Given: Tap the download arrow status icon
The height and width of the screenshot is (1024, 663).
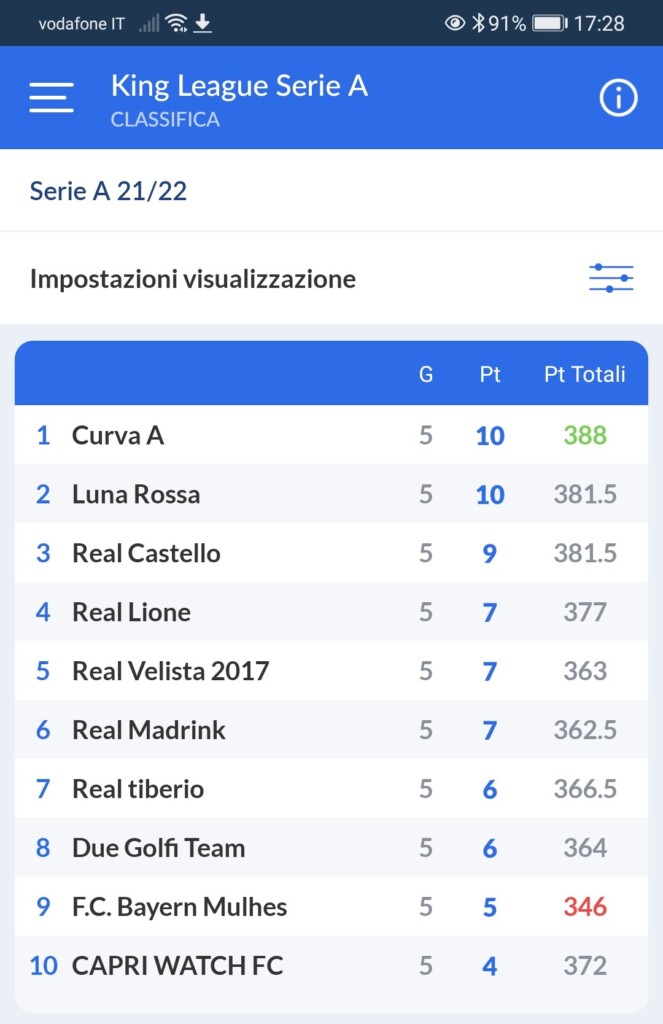Looking at the screenshot, I should (x=203, y=23).
